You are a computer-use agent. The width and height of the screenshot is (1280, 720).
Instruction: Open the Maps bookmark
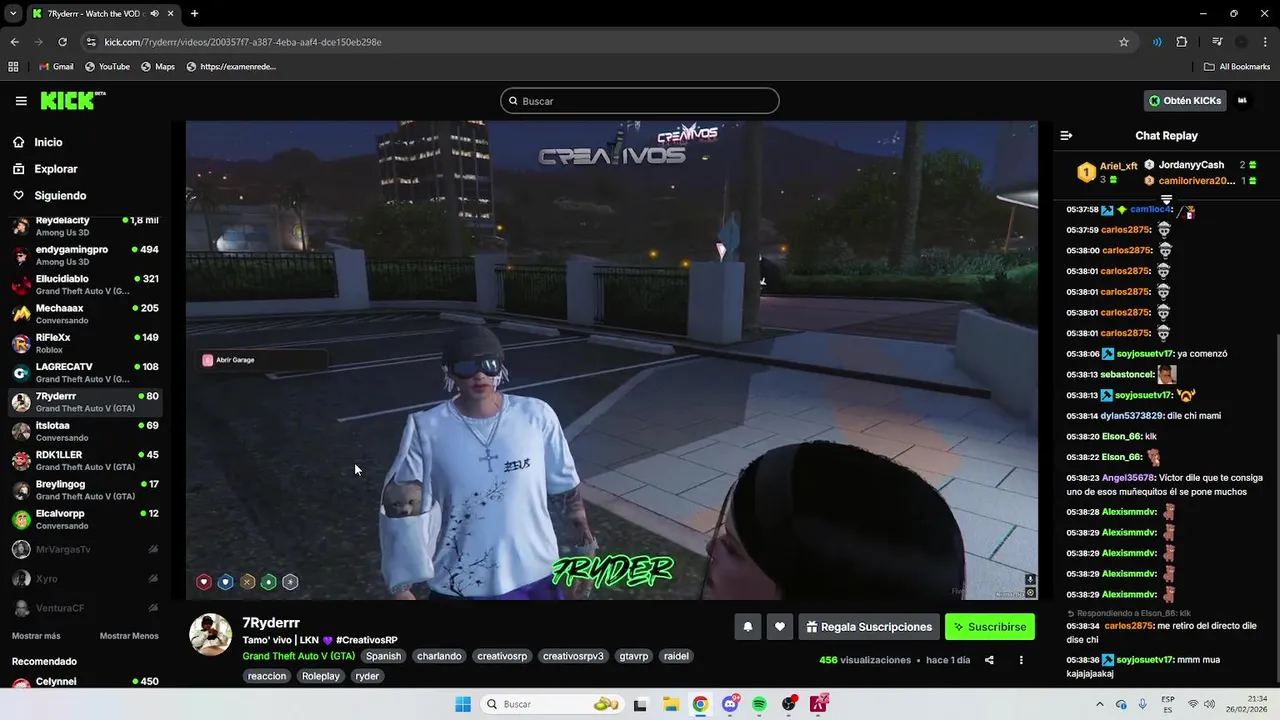click(x=158, y=67)
